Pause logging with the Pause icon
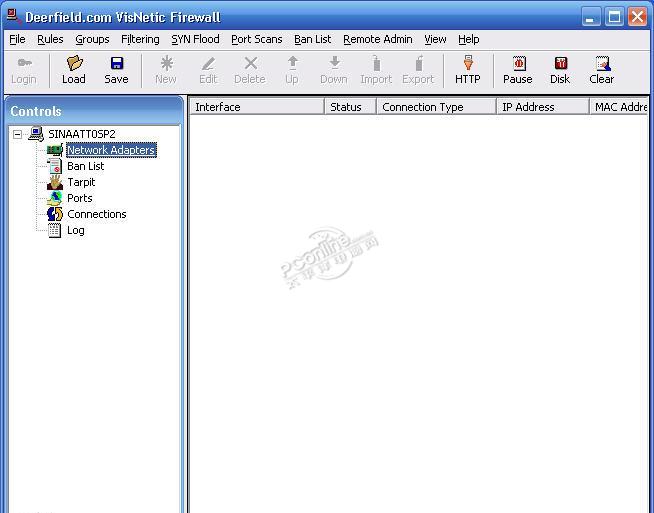 518,63
